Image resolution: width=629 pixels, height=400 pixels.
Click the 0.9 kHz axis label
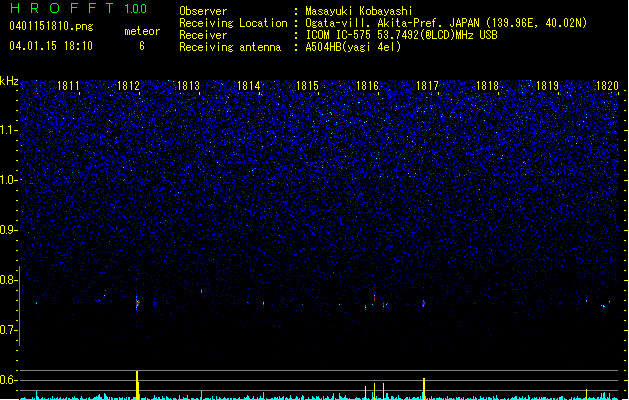[9, 230]
